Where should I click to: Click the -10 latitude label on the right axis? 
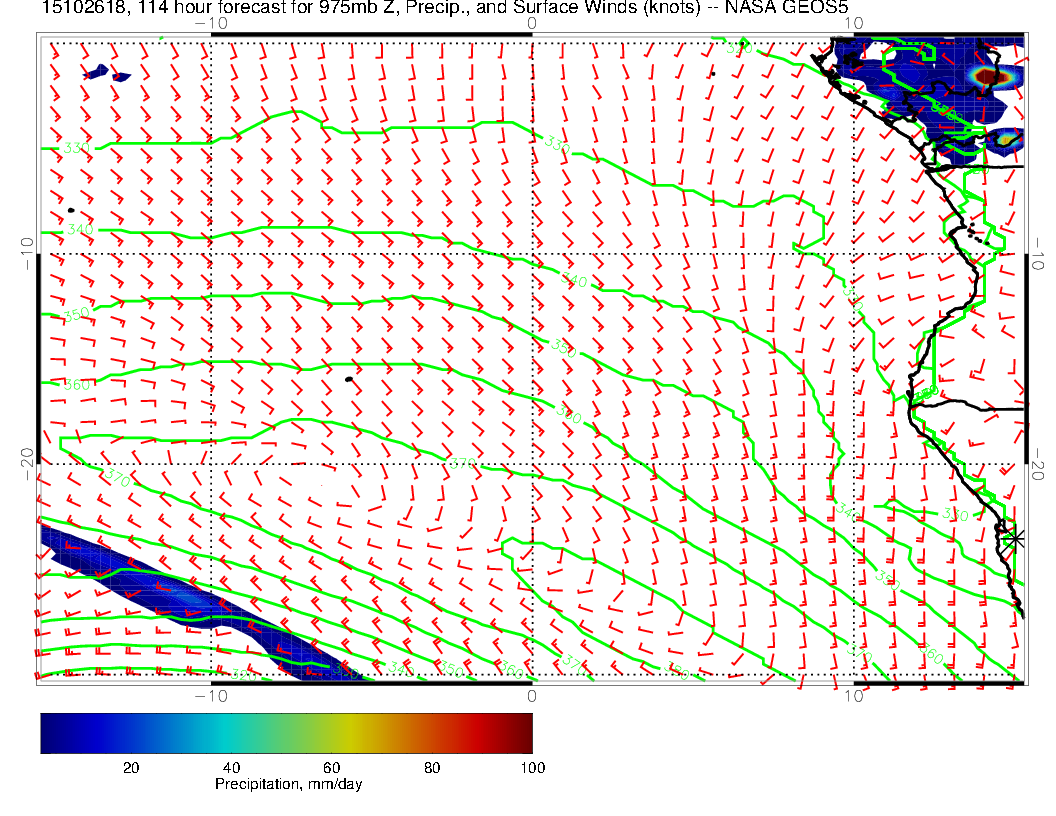pyautogui.click(x=1039, y=254)
